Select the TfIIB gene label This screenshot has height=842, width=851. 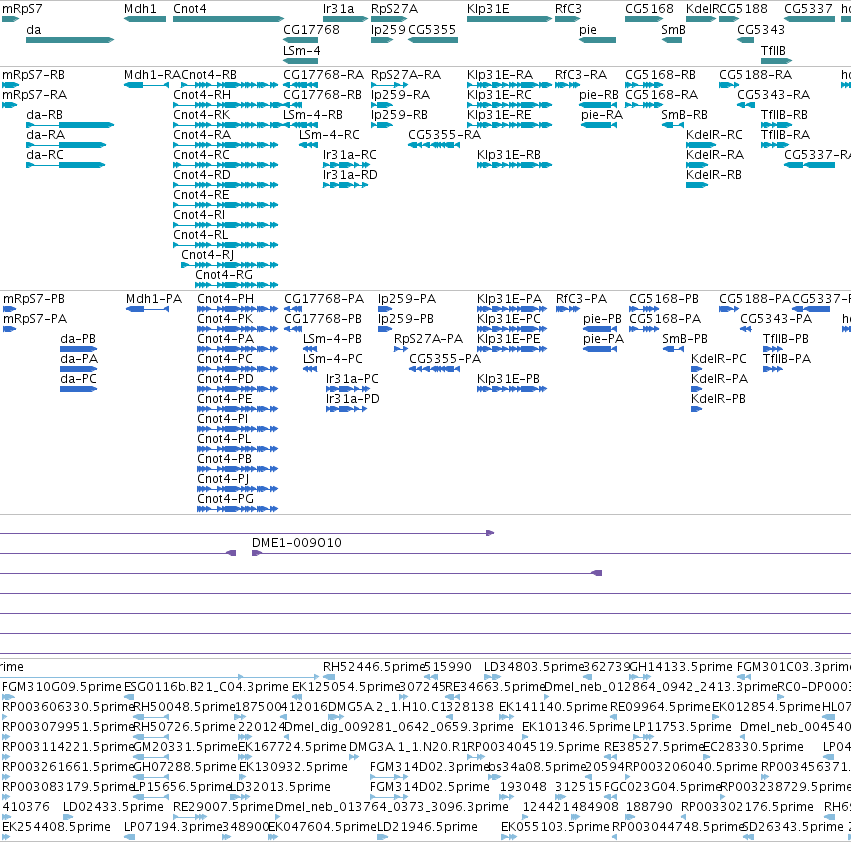pyautogui.click(x=773, y=50)
